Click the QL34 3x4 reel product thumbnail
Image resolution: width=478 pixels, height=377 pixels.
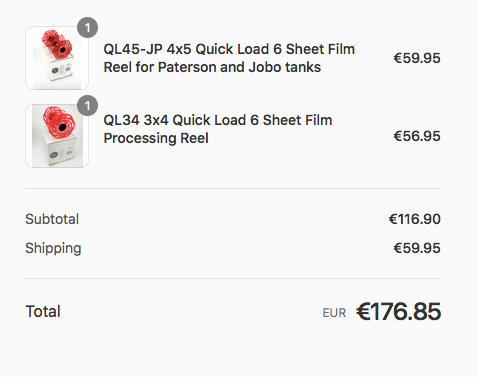pyautogui.click(x=57, y=136)
